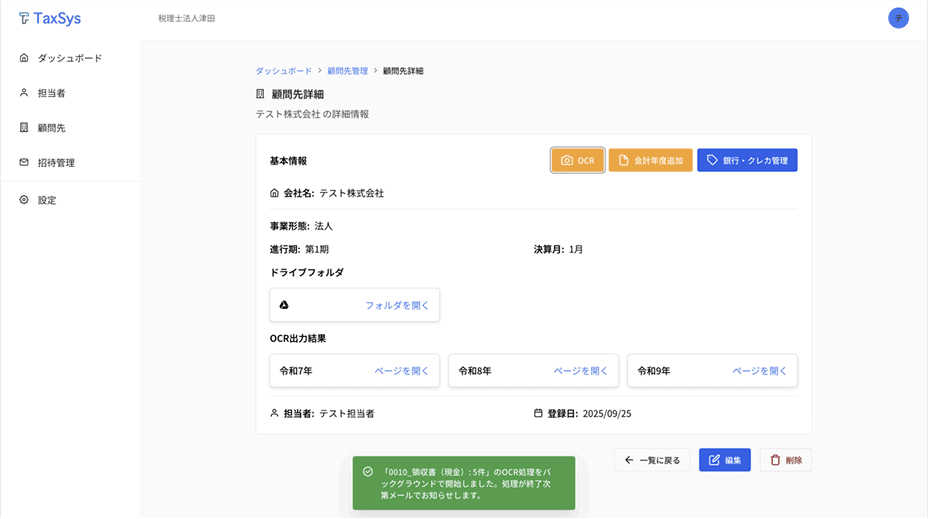Click the OCR started notification message

pyautogui.click(x=466, y=483)
